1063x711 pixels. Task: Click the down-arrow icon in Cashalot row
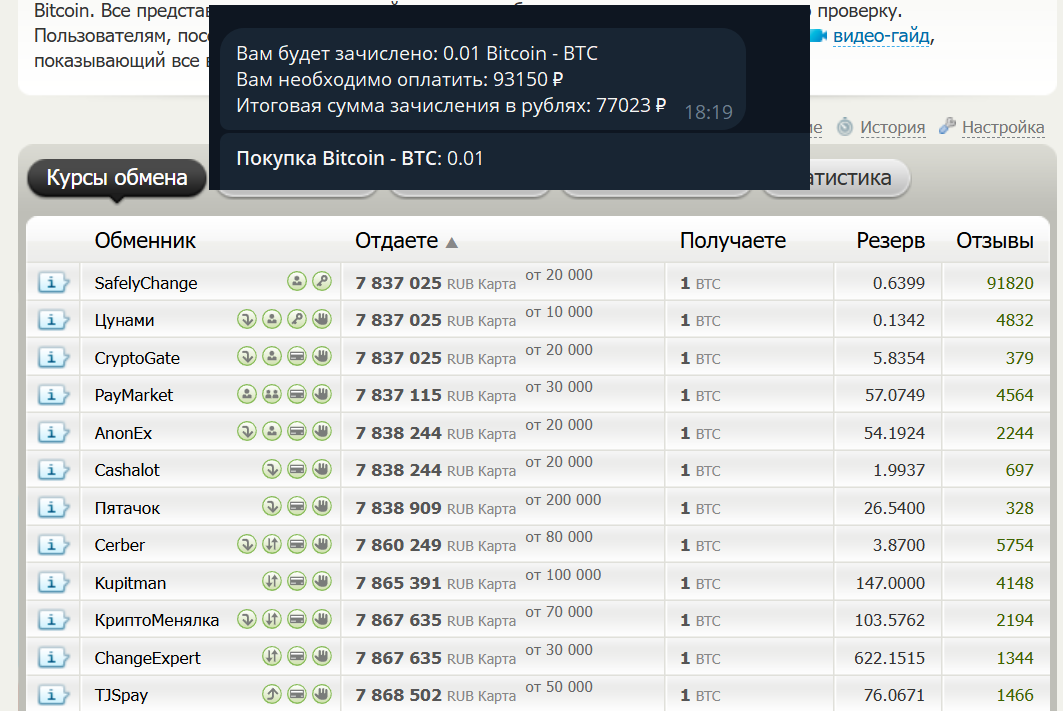pyautogui.click(x=271, y=470)
